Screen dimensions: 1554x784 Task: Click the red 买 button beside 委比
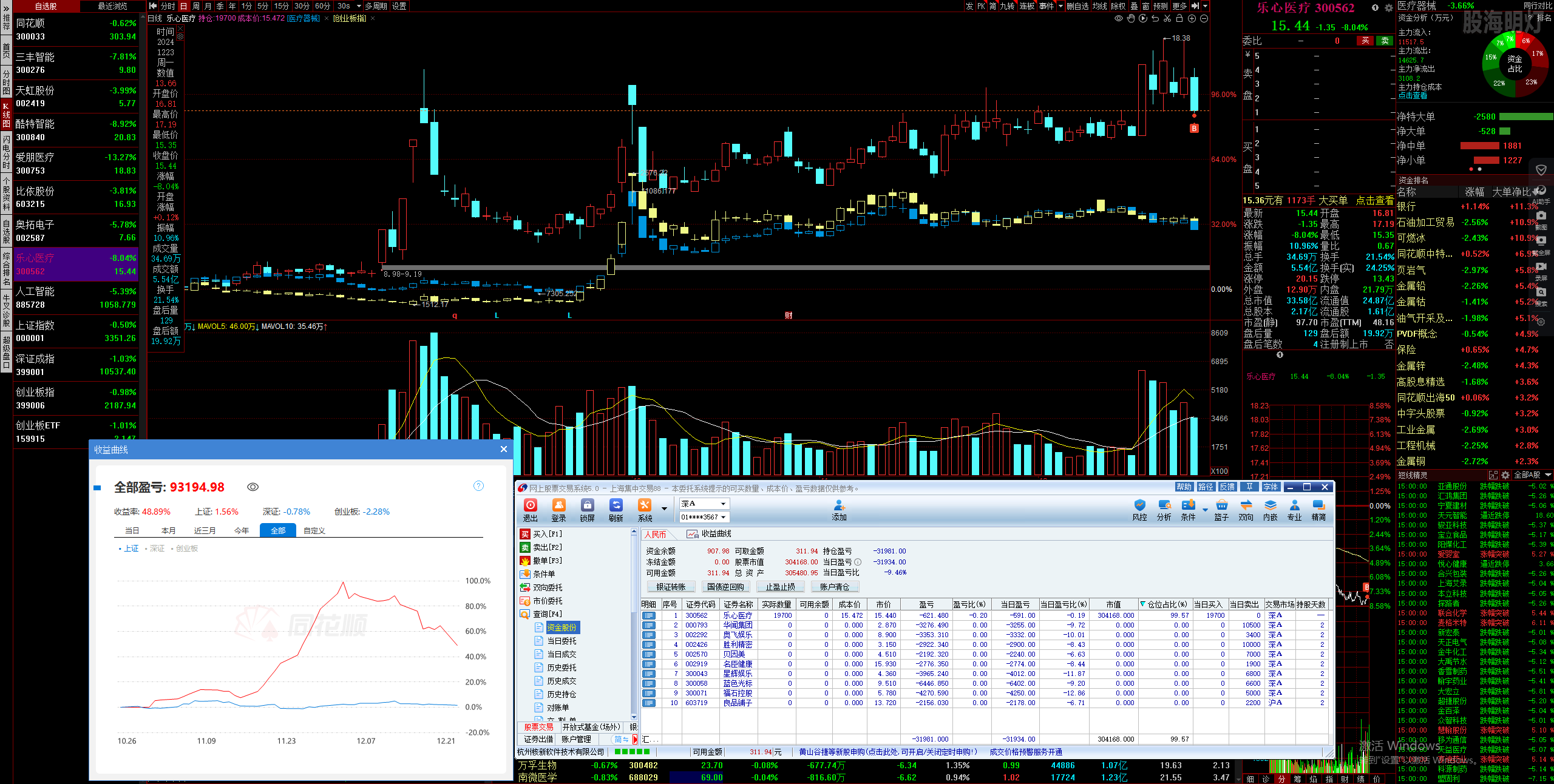(1365, 41)
